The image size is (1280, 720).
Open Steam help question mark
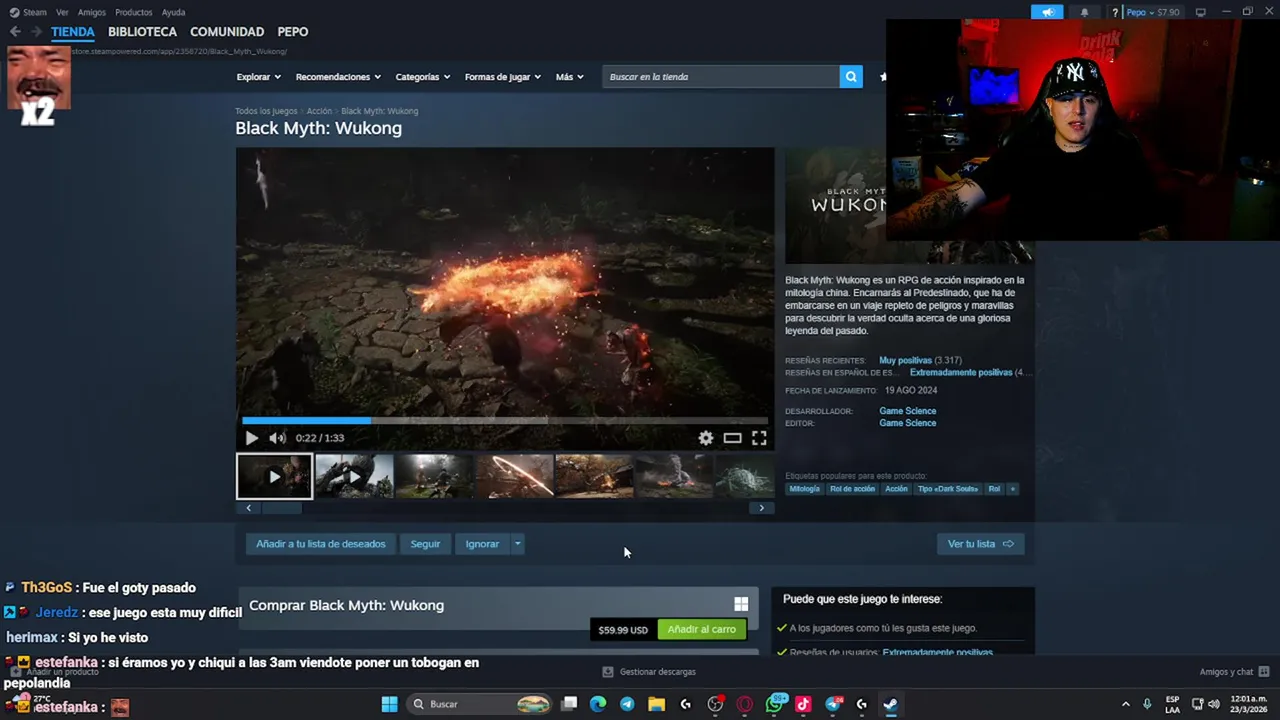tap(1115, 12)
